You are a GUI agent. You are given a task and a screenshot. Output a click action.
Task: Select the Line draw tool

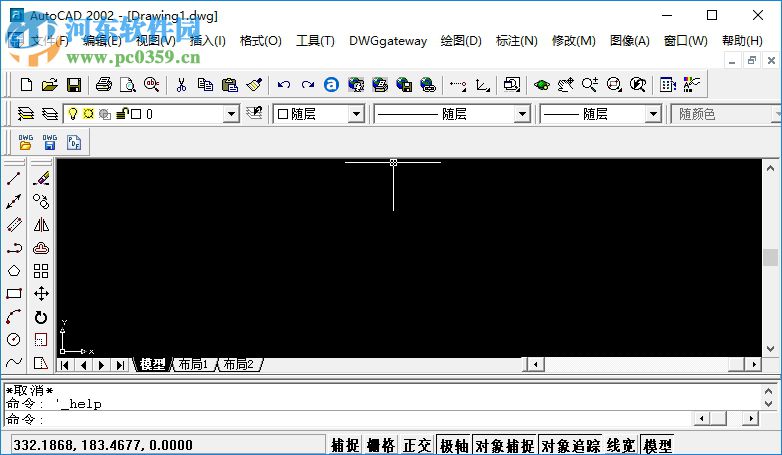(x=14, y=179)
